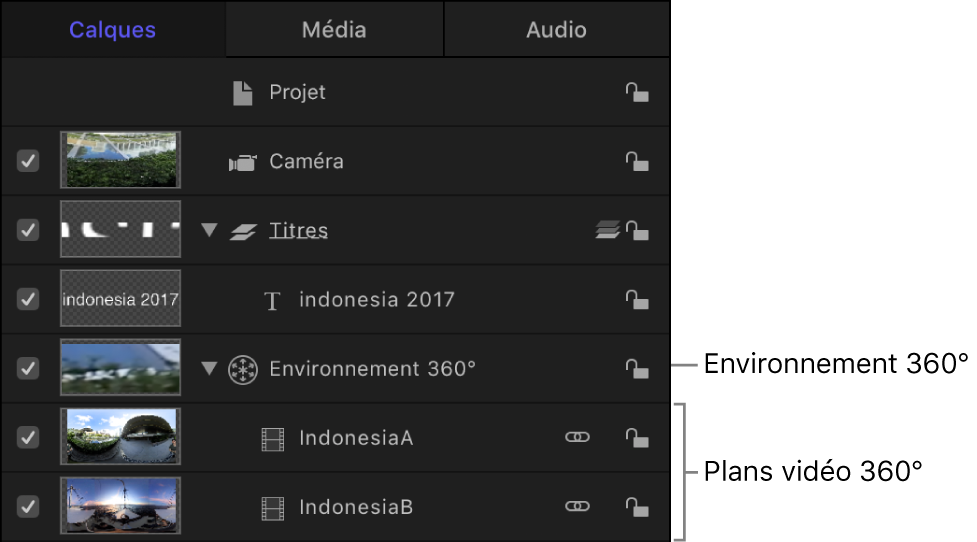Disable the Caméra layer checkbox
Image resolution: width=977 pixels, height=542 pixels.
pos(28,161)
